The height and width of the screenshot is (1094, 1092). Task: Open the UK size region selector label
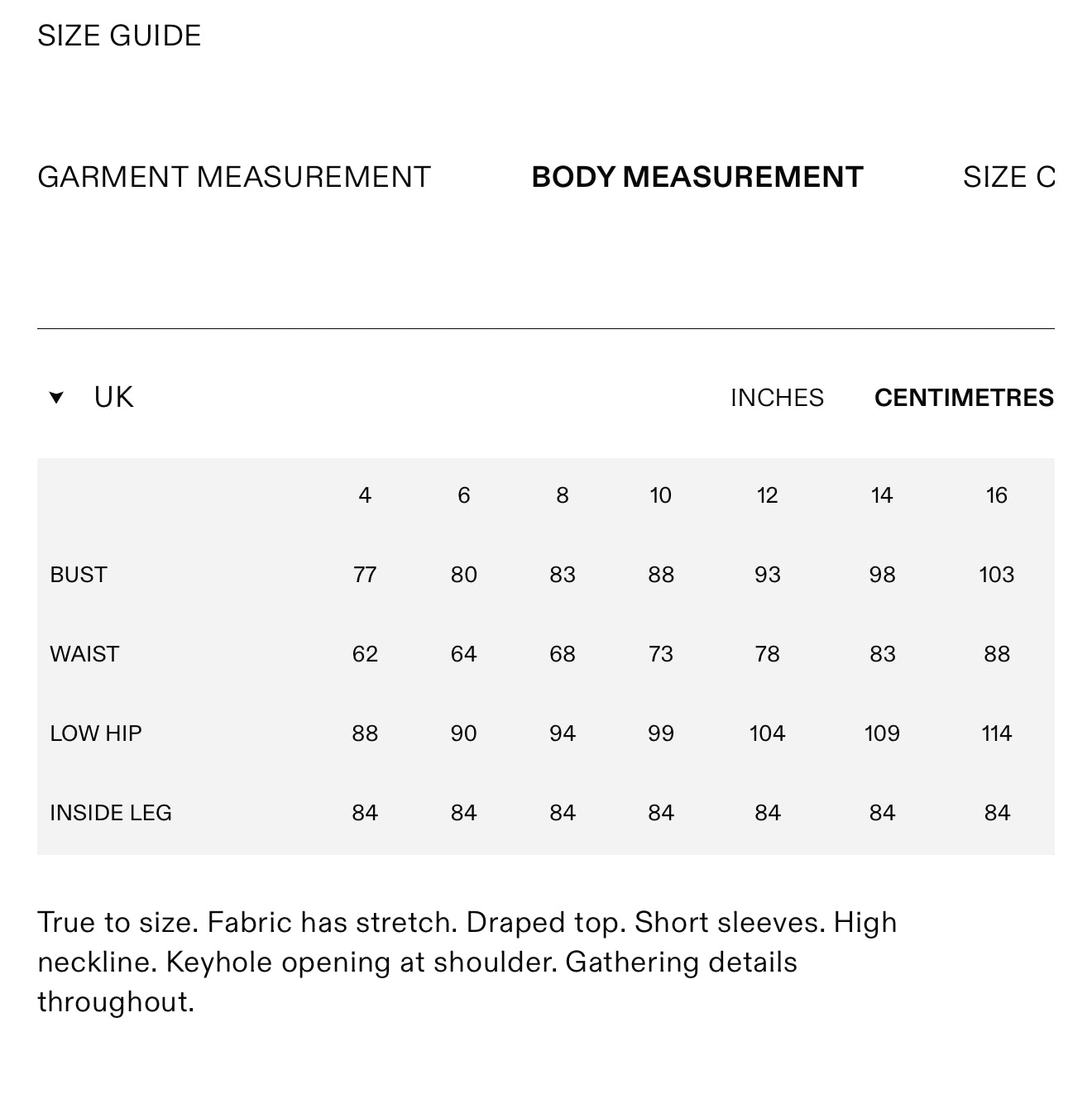113,398
